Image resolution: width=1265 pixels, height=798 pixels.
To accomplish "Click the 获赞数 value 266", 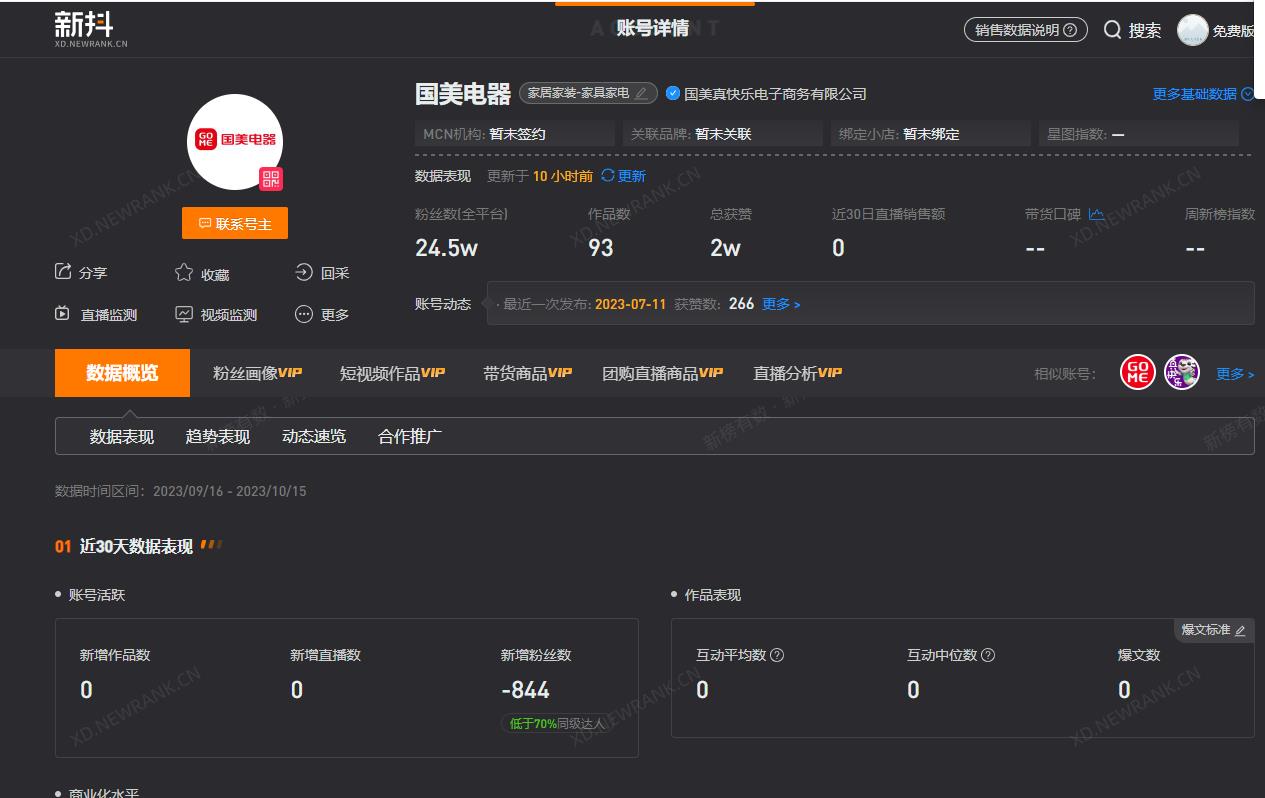I will pos(741,304).
